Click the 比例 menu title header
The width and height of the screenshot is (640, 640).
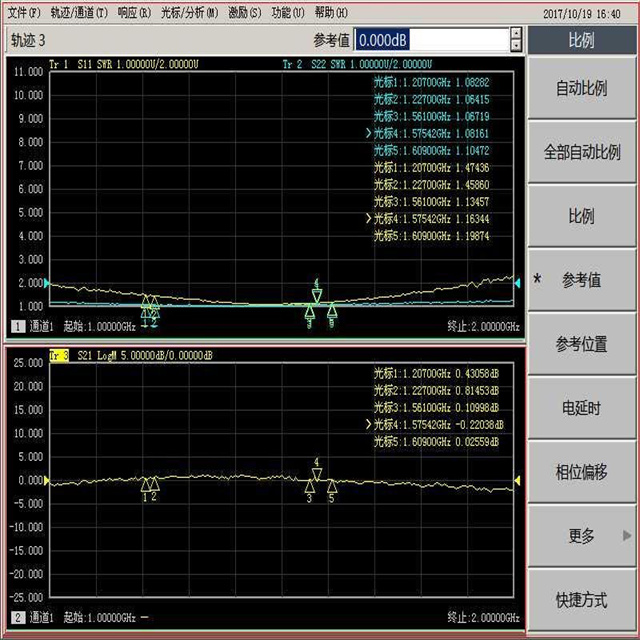[x=582, y=40]
